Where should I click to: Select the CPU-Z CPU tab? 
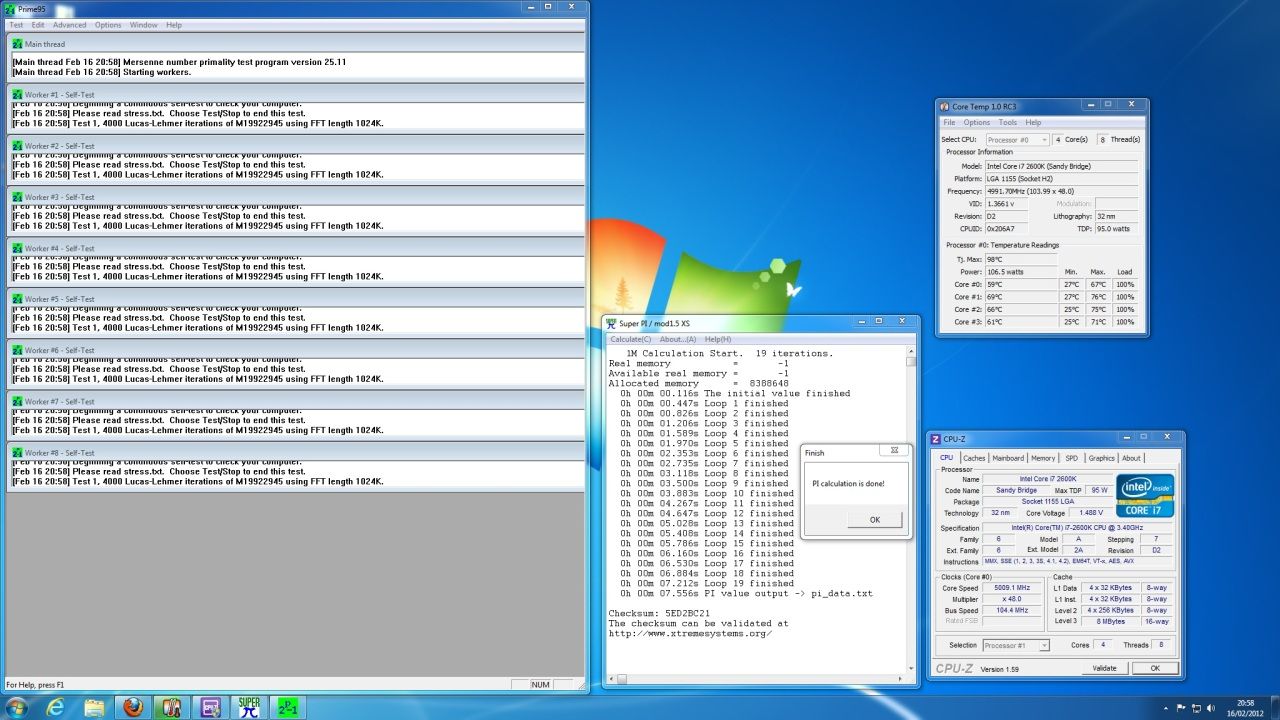click(946, 457)
